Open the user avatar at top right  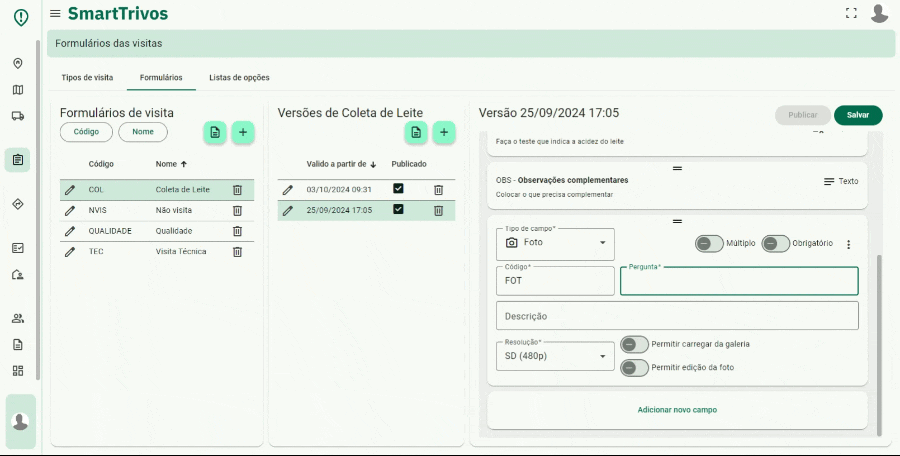(879, 13)
